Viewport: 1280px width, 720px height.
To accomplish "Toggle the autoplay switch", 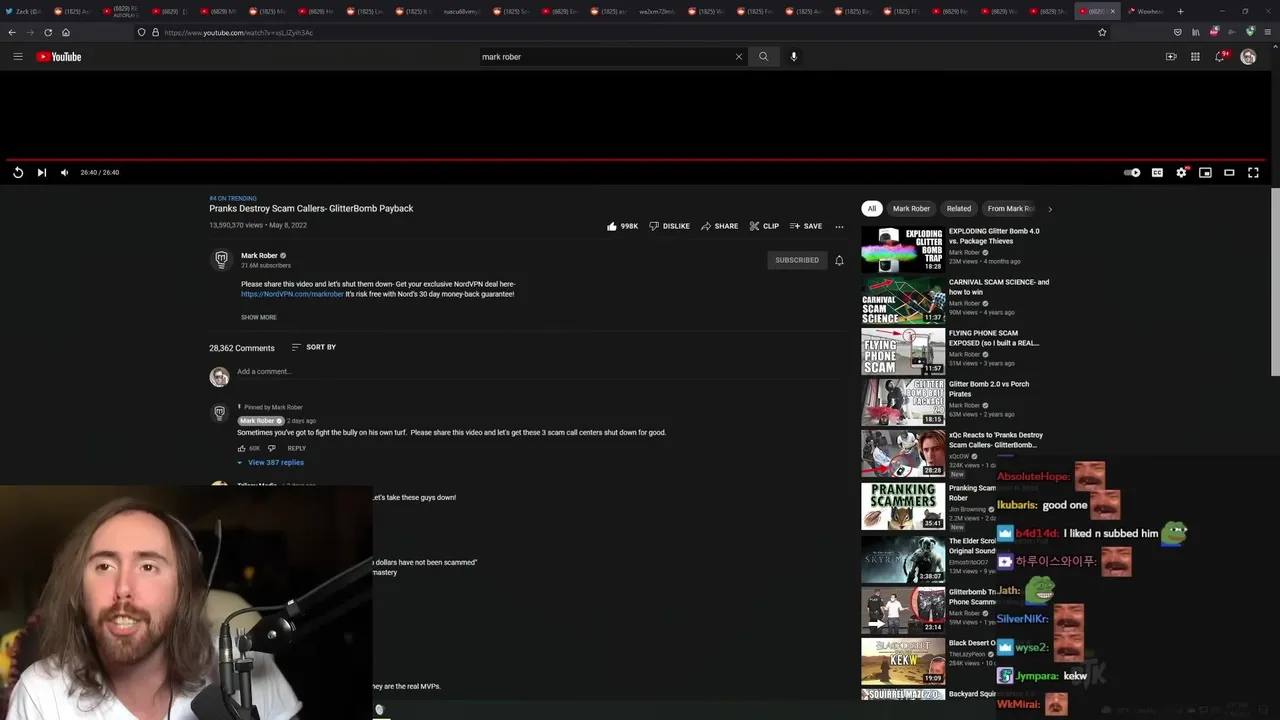I will coord(1132,172).
